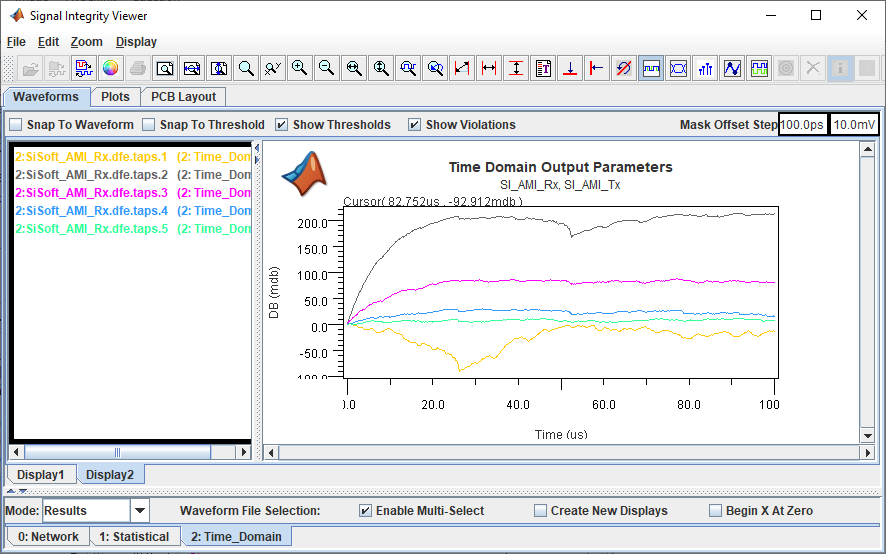Select the 1: Statistical file tab

point(134,537)
